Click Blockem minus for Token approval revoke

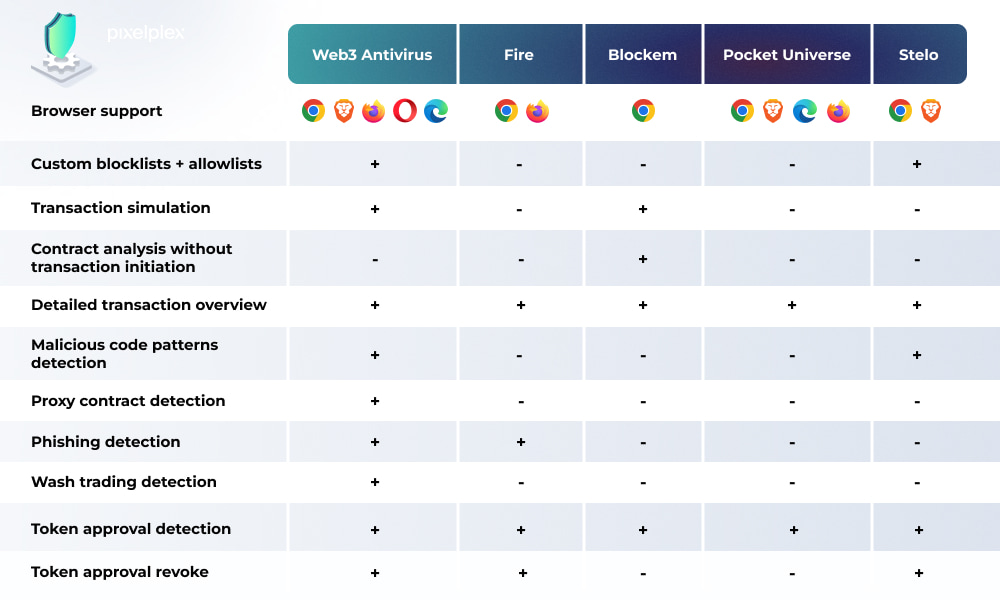click(643, 574)
